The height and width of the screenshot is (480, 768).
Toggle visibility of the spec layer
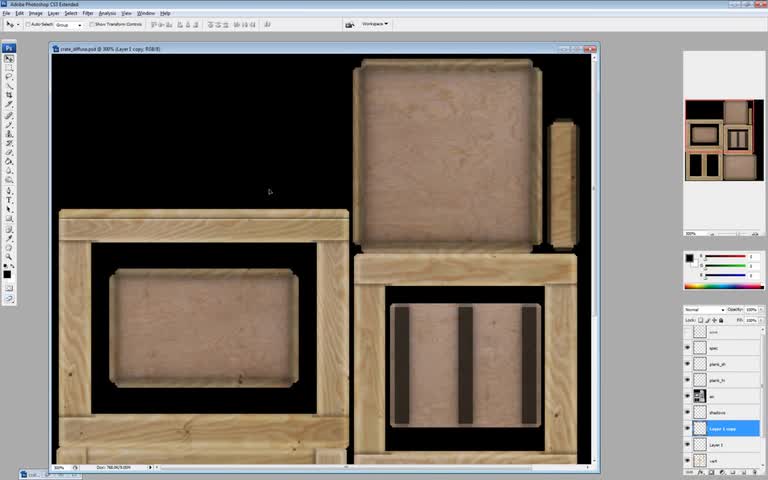click(x=687, y=348)
